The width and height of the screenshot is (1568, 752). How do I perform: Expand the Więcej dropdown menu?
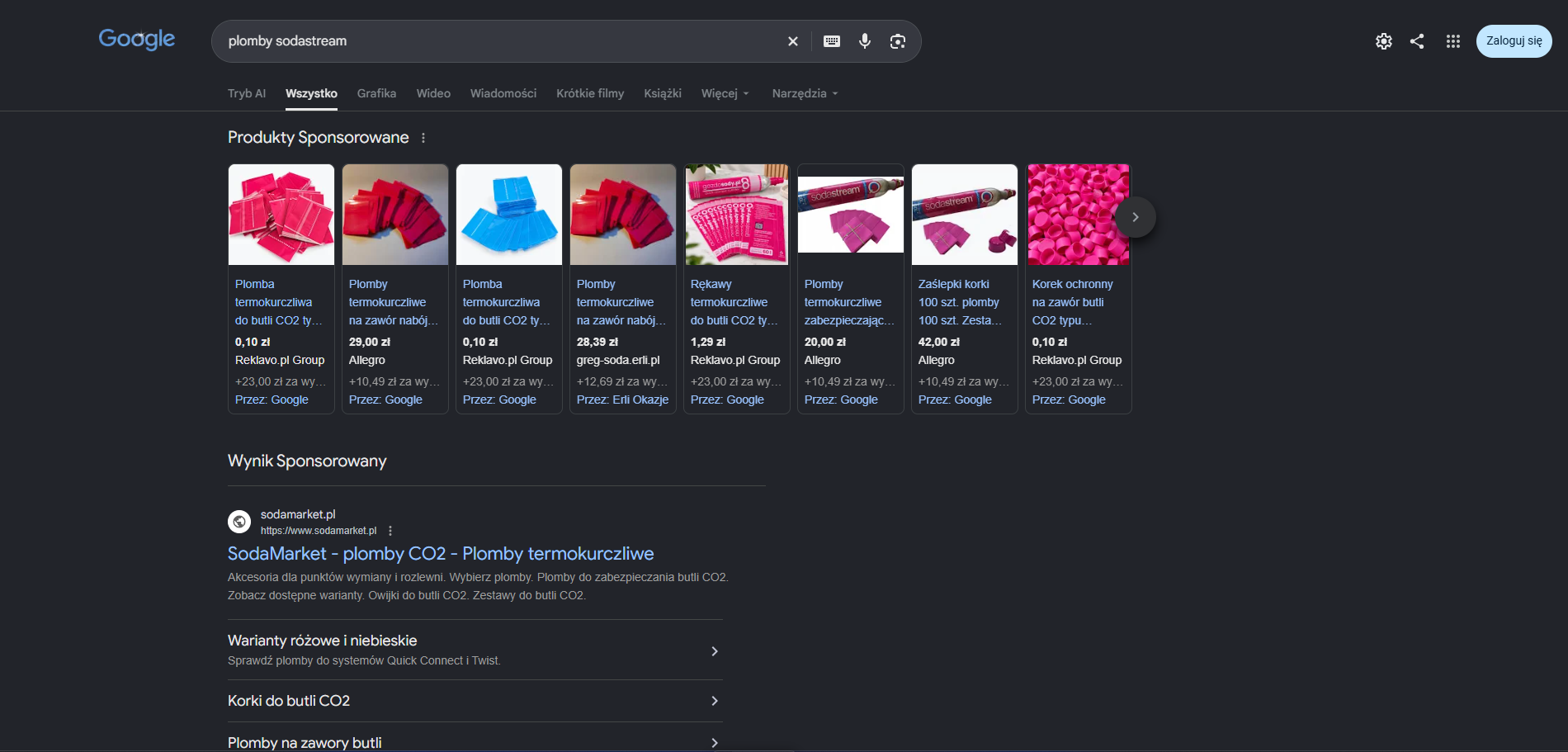[725, 93]
